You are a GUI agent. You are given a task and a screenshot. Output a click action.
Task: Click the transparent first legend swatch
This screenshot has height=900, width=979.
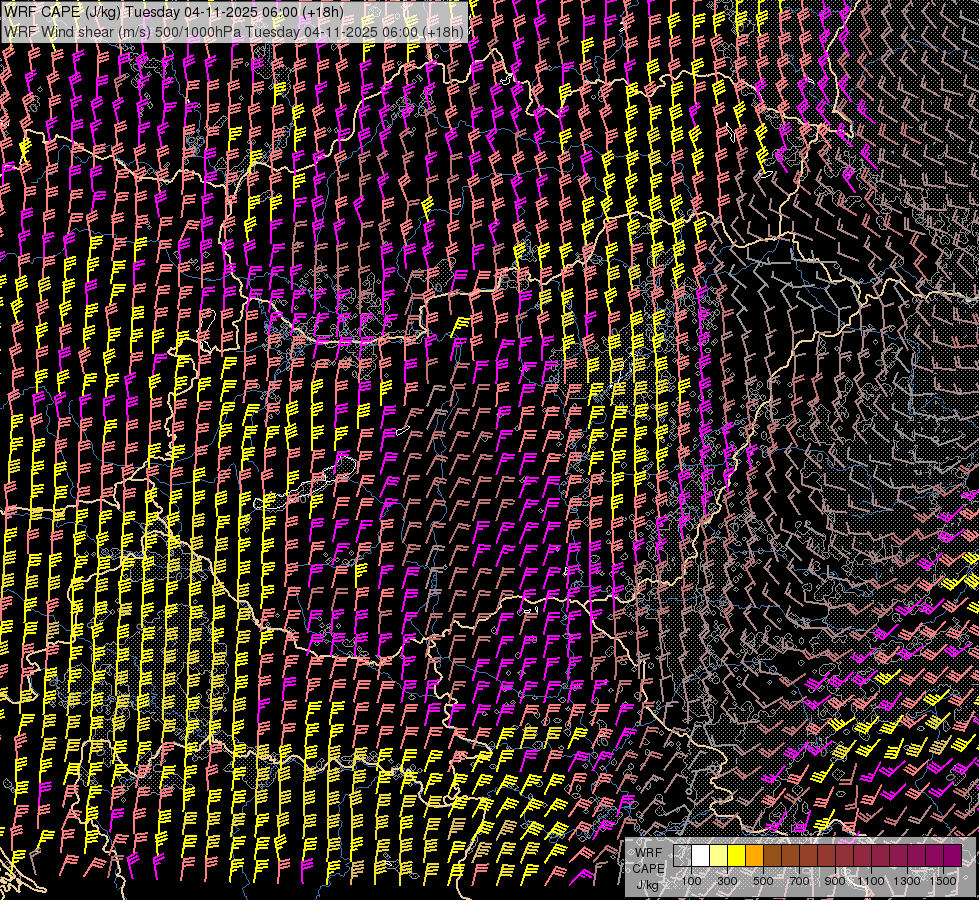click(682, 855)
